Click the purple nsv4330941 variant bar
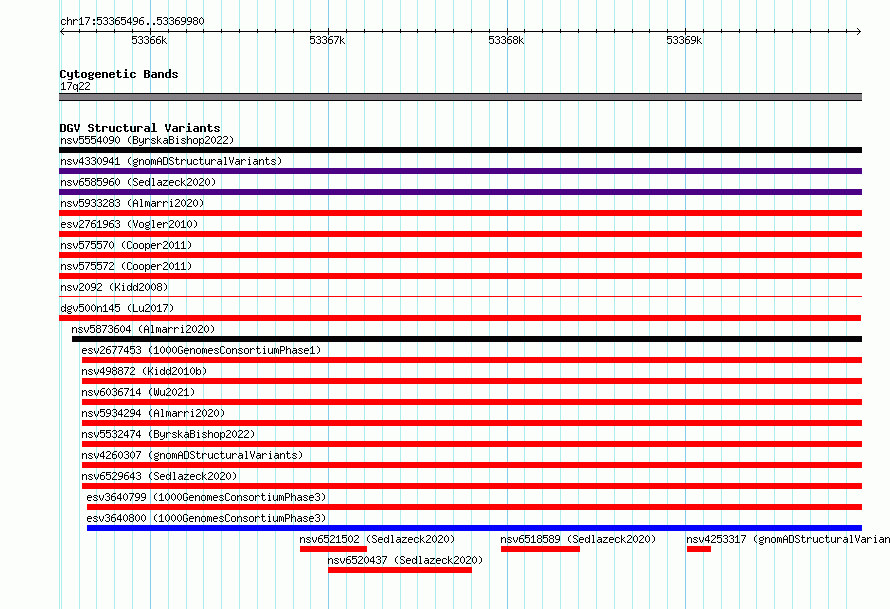The image size is (890, 609). pos(460,171)
